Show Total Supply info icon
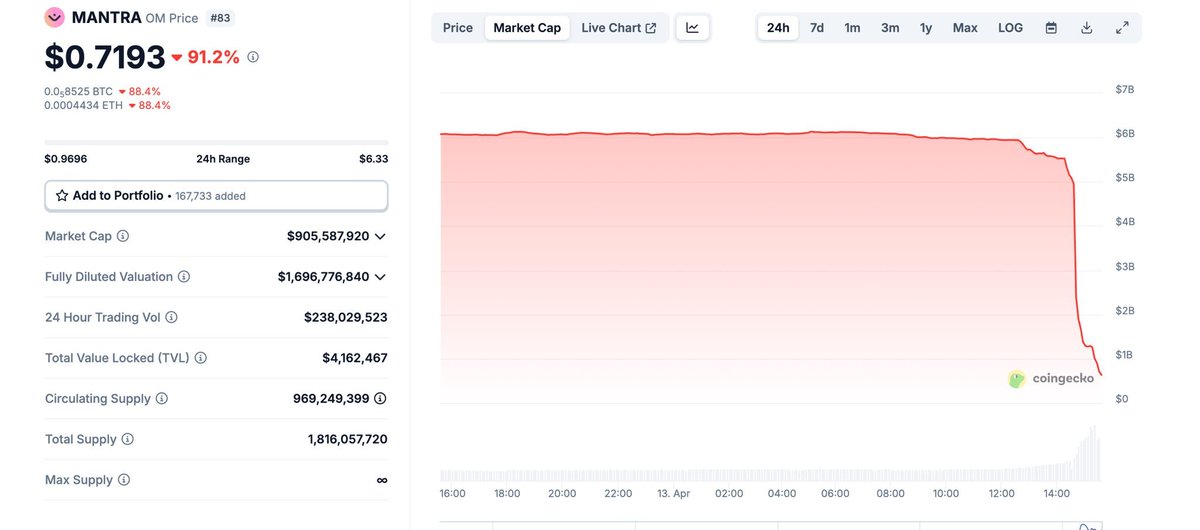1200x530 pixels. tap(128, 439)
